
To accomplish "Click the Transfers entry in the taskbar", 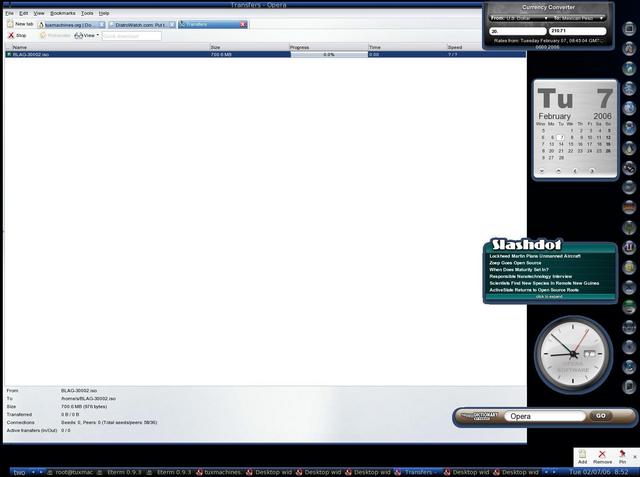I will [x=418, y=472].
